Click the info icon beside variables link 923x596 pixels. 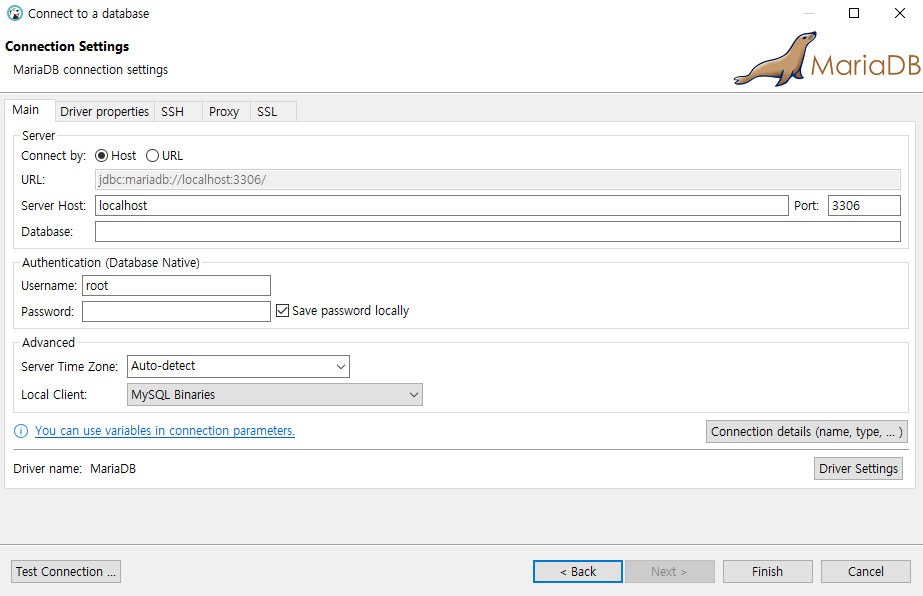click(21, 431)
